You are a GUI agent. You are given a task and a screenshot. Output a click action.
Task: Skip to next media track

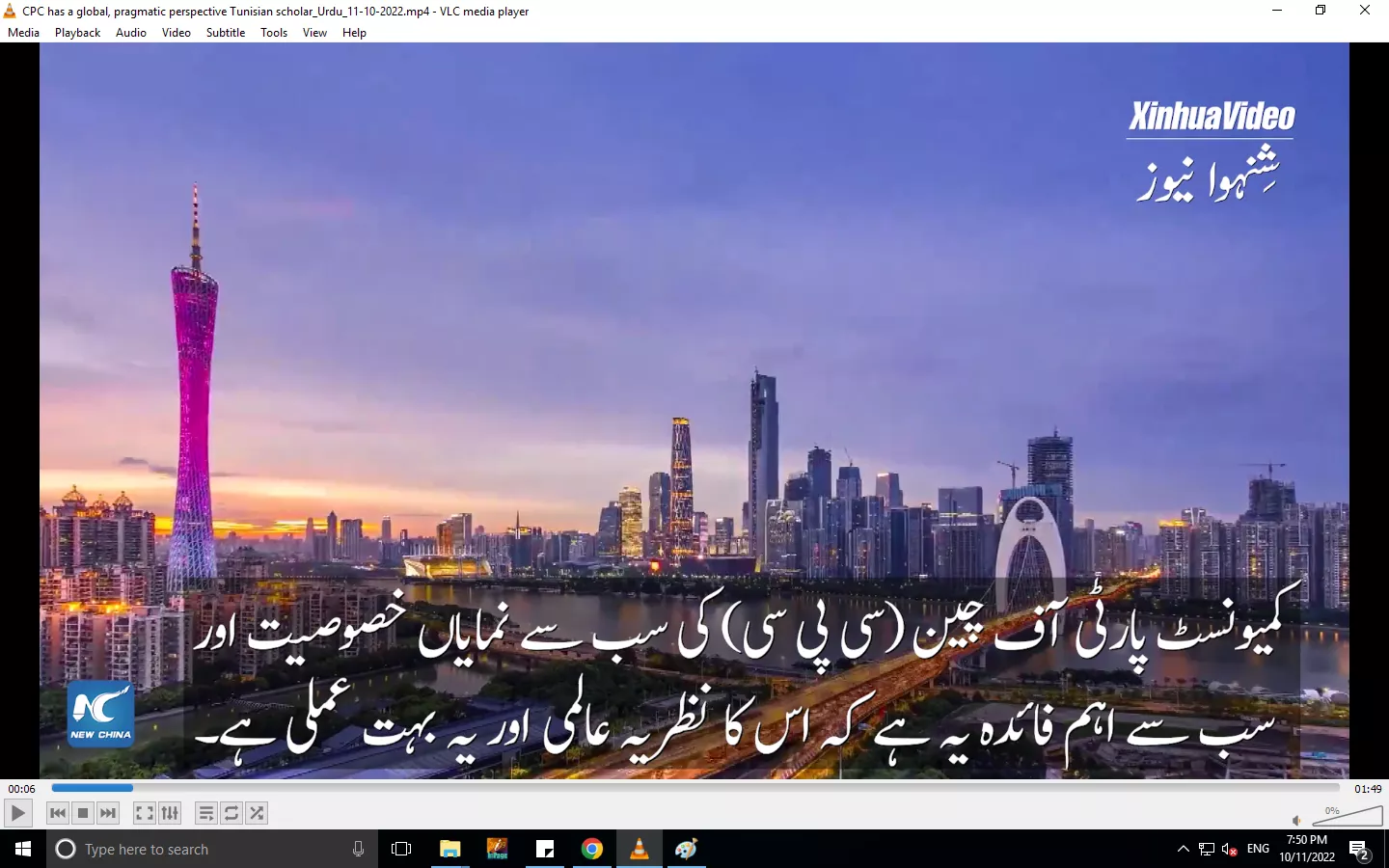click(x=108, y=813)
